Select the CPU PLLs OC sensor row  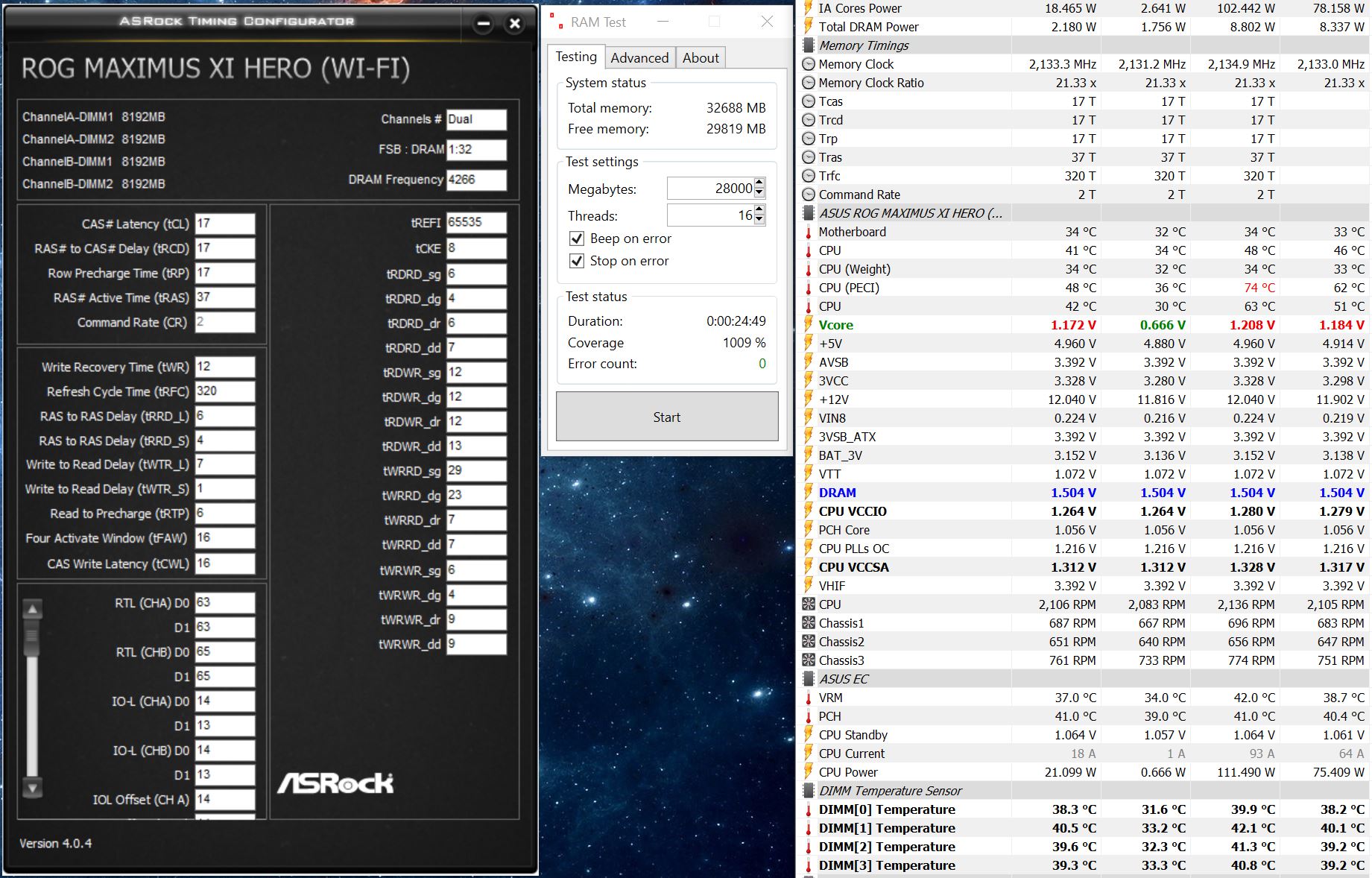tap(1085, 549)
